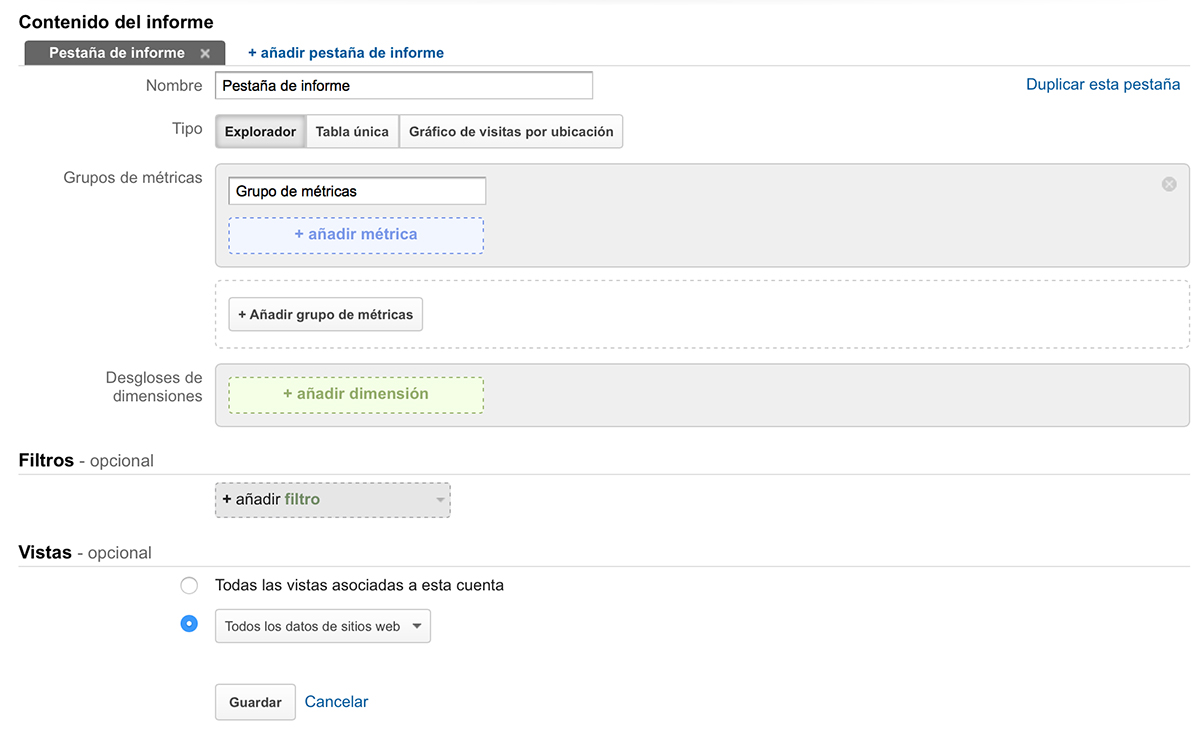1200x734 pixels.
Task: Add a new report tab
Action: click(x=346, y=53)
